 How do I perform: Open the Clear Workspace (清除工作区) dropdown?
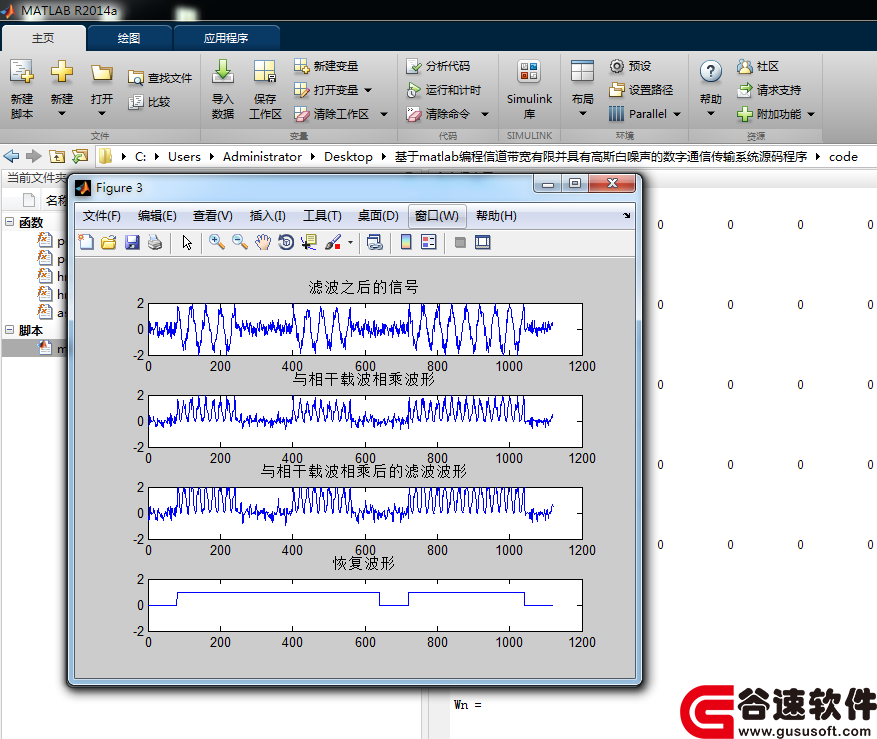pyautogui.click(x=384, y=114)
